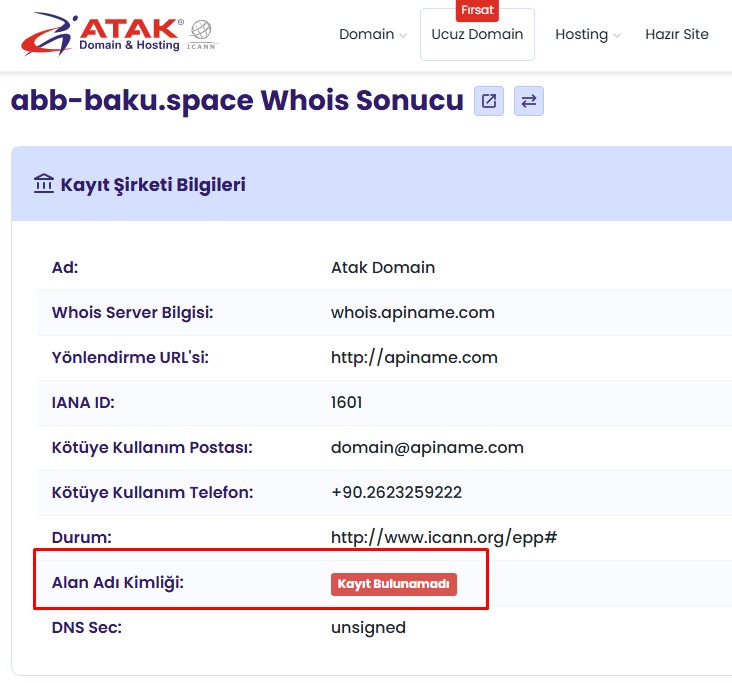The height and width of the screenshot is (683, 732).
Task: Click the Kayıt Bulunamadı red badge
Action: click(394, 584)
